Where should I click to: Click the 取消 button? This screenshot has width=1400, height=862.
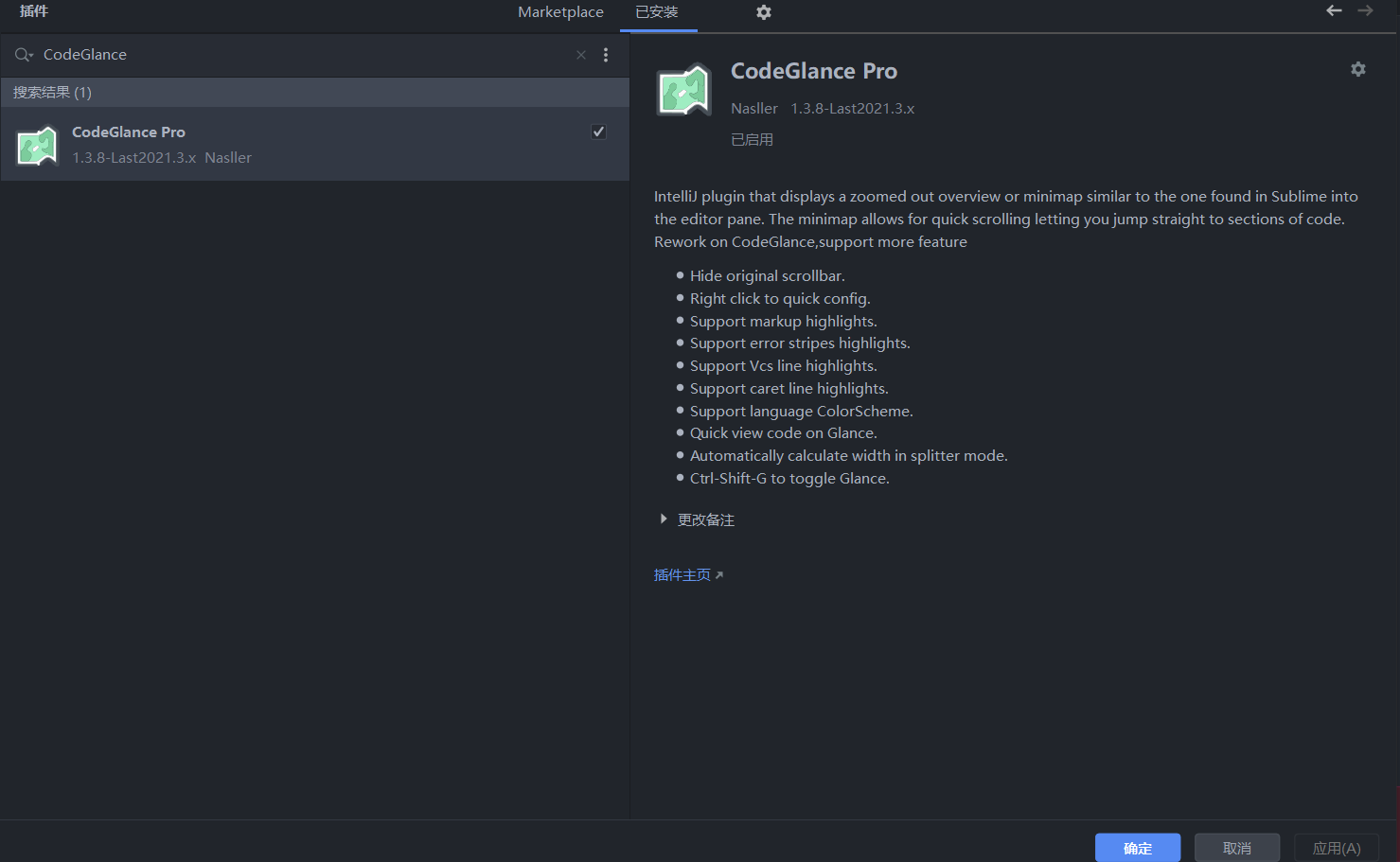1237,848
